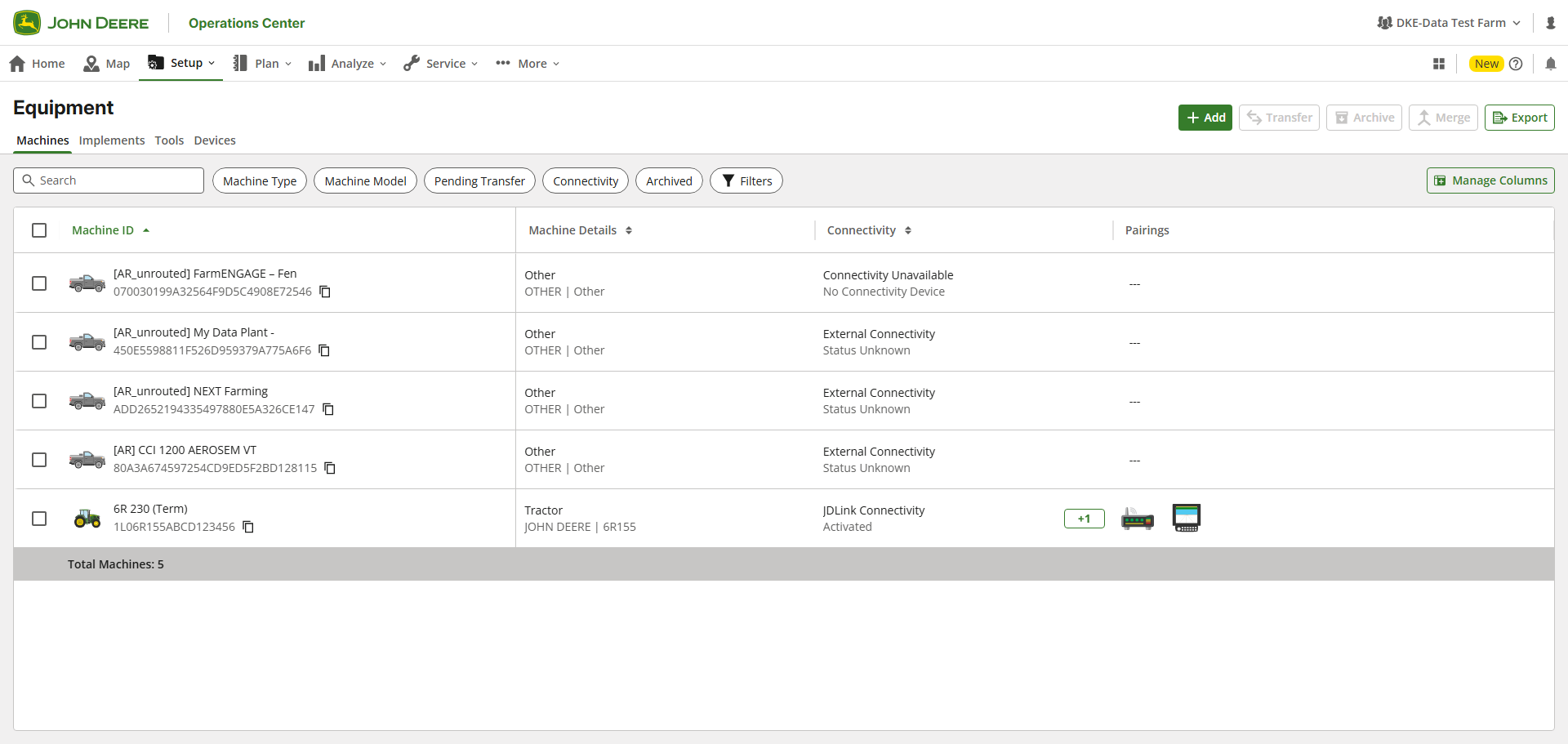Click the Merge button

(x=1443, y=118)
